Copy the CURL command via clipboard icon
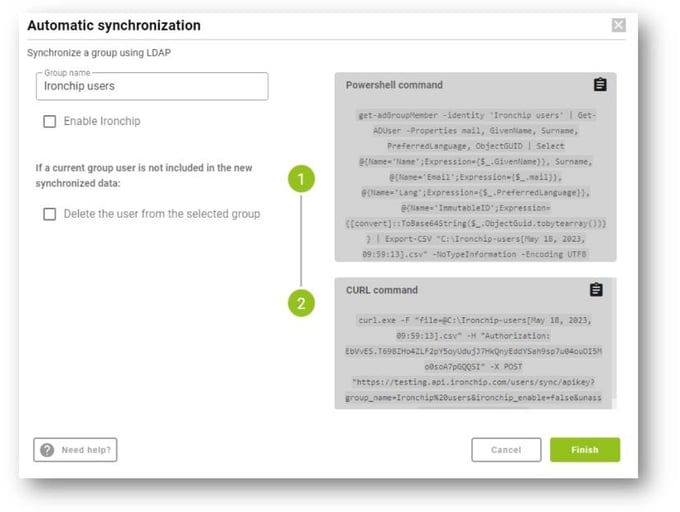 click(596, 290)
